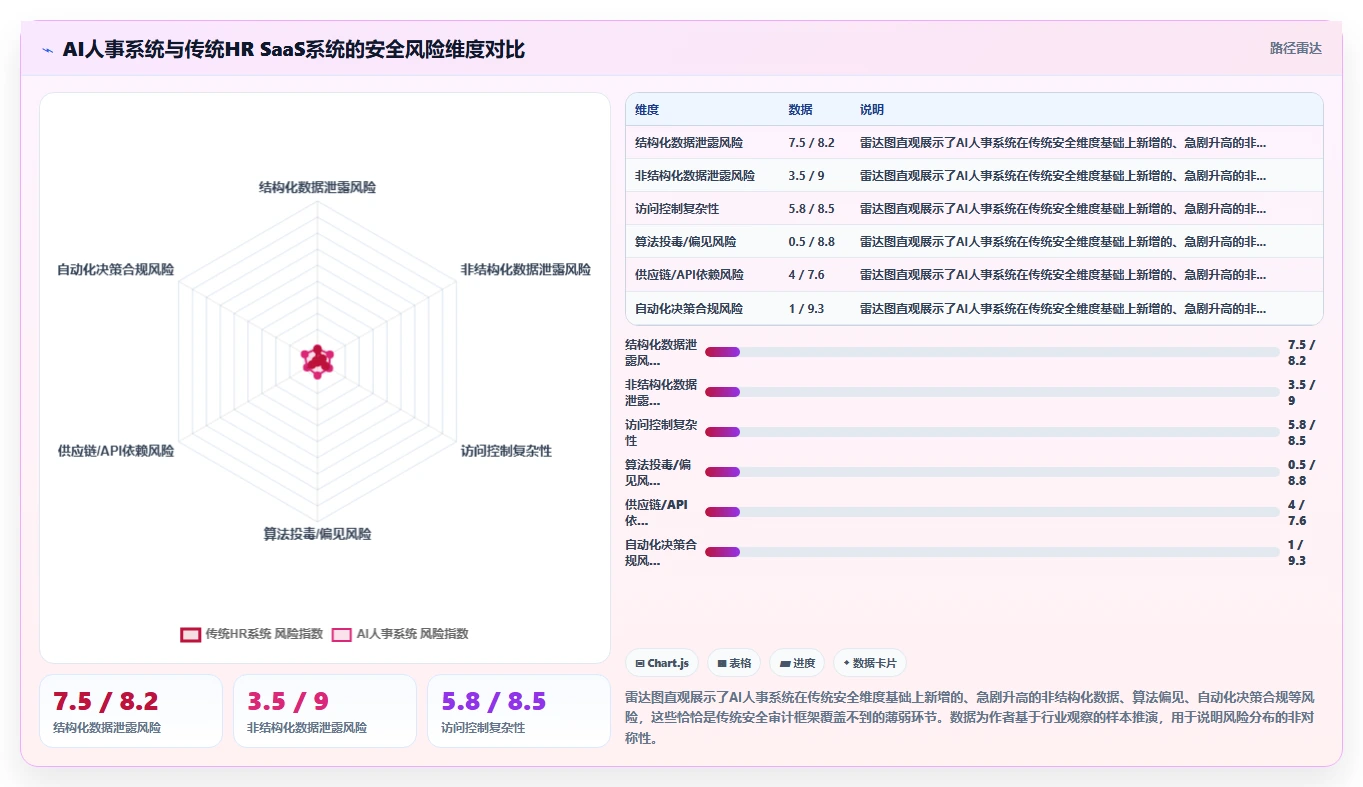Click the description paragraph below the chips
Screen dimensions: 1363x787
970,718
